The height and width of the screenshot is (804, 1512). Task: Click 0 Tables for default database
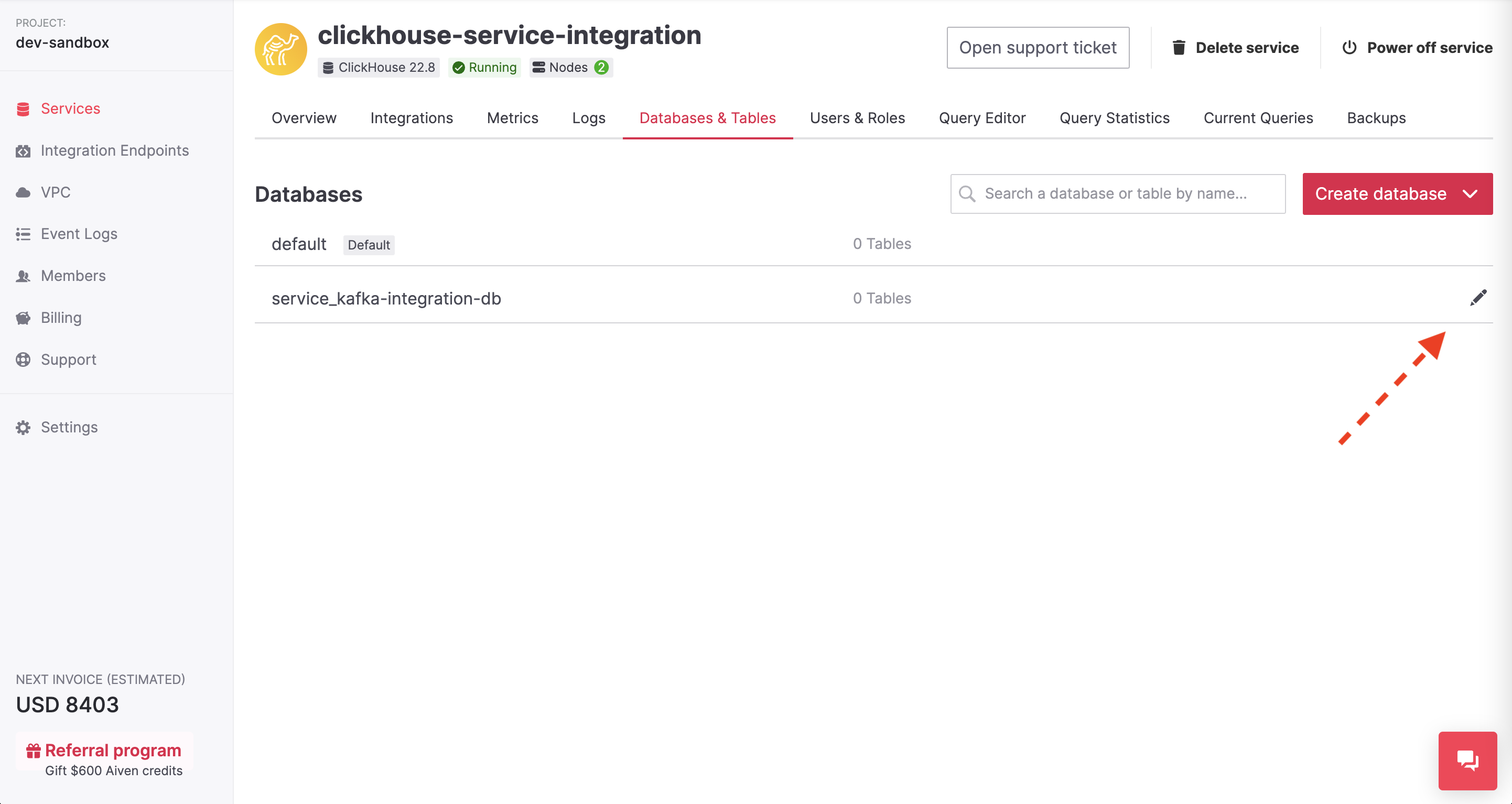tap(882, 244)
